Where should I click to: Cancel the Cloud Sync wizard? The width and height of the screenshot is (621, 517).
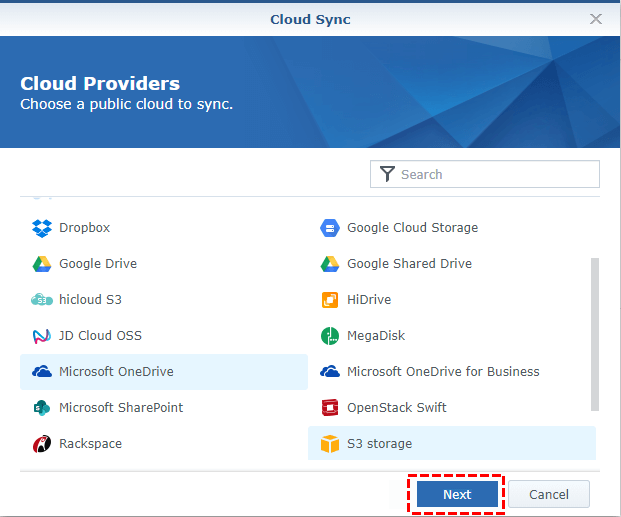[x=549, y=494]
